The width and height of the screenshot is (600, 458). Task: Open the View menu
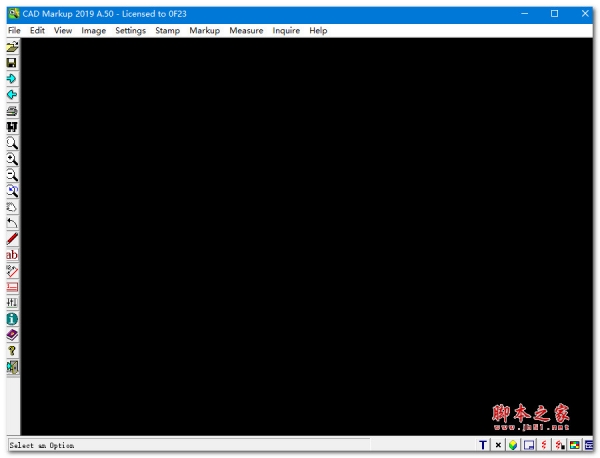[x=63, y=31]
